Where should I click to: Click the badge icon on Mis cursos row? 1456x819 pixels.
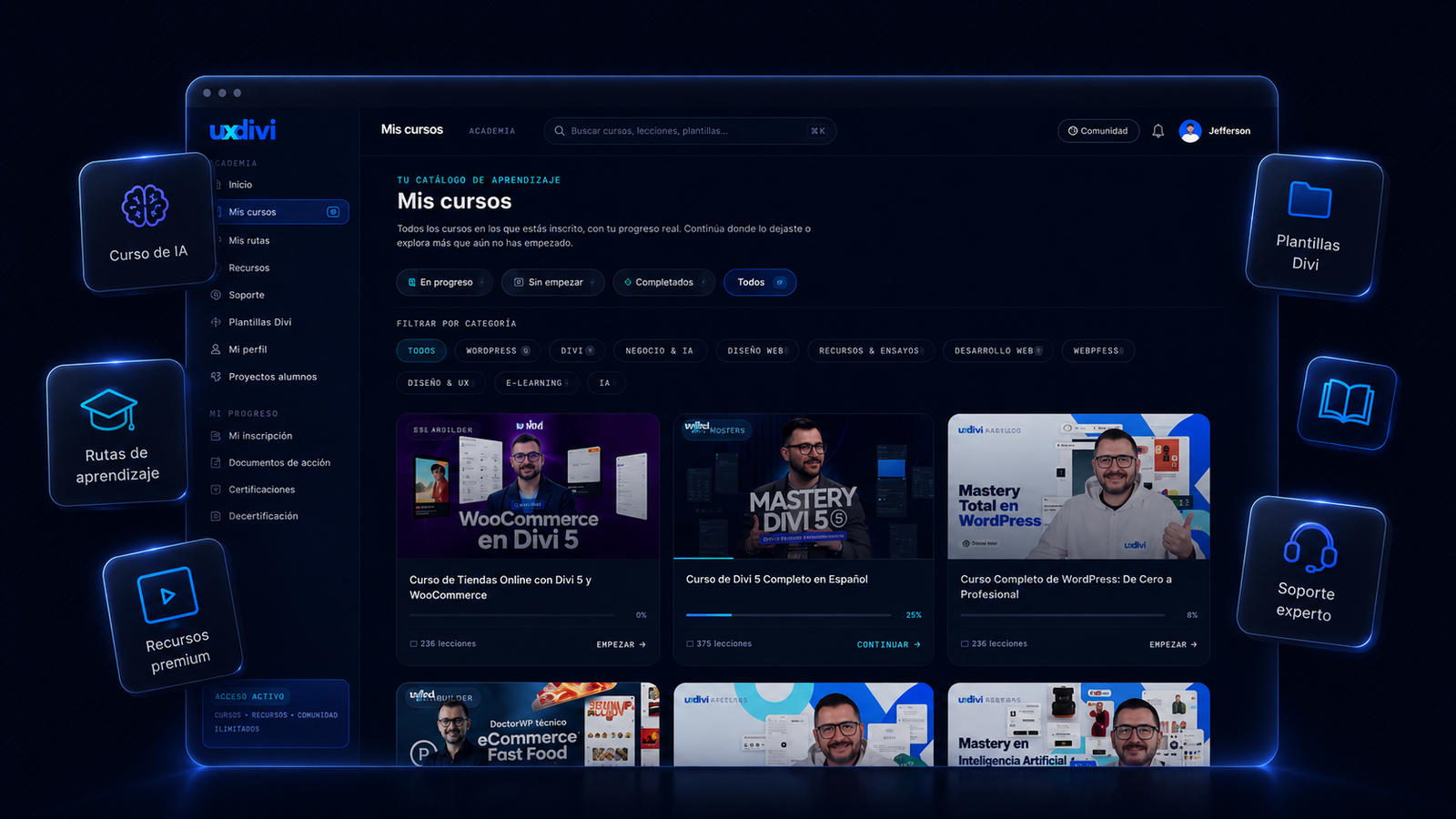333,212
